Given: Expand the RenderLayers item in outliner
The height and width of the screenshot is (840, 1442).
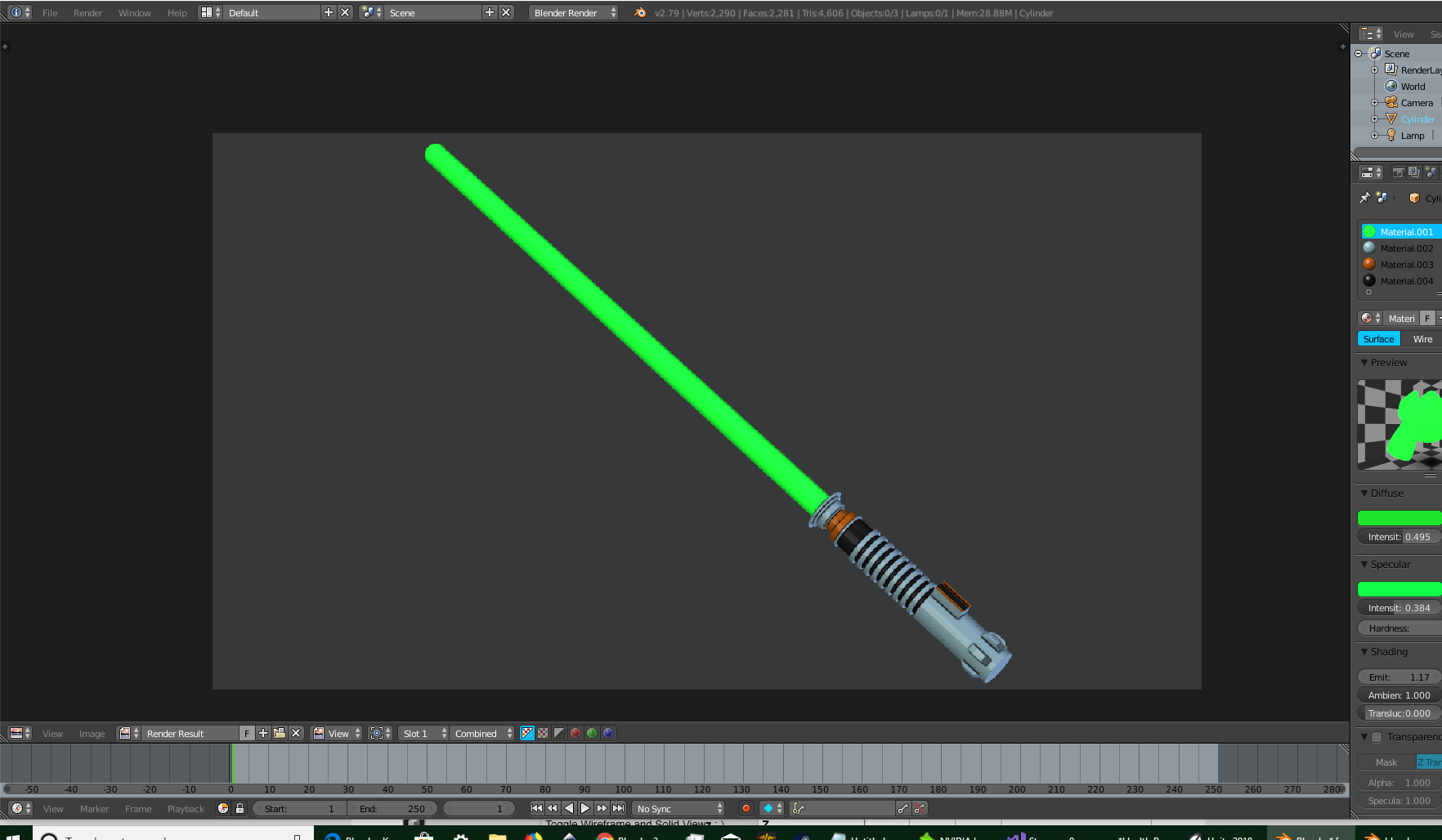Looking at the screenshot, I should point(1375,70).
